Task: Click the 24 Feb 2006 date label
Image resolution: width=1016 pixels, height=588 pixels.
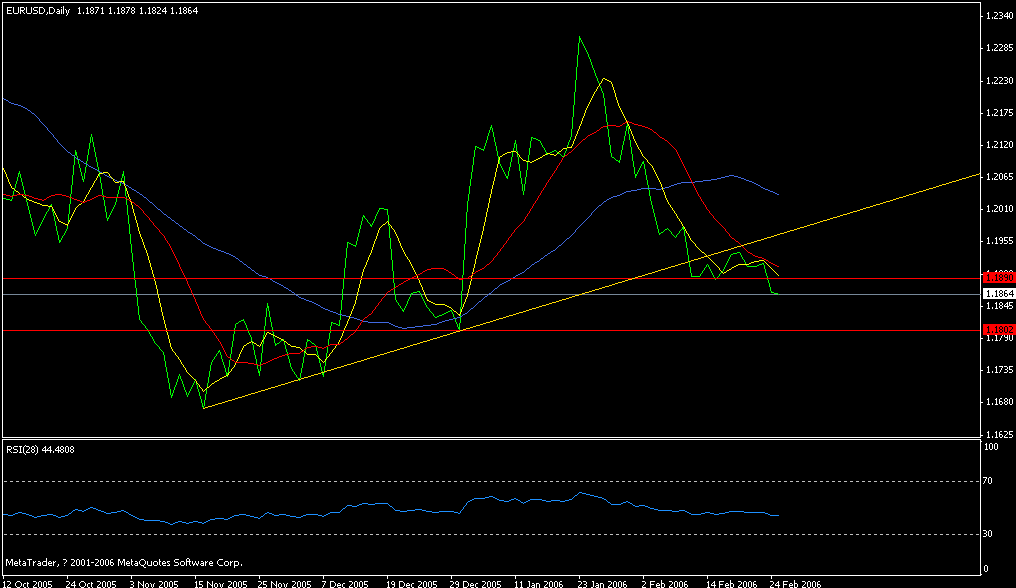Action: point(796,582)
